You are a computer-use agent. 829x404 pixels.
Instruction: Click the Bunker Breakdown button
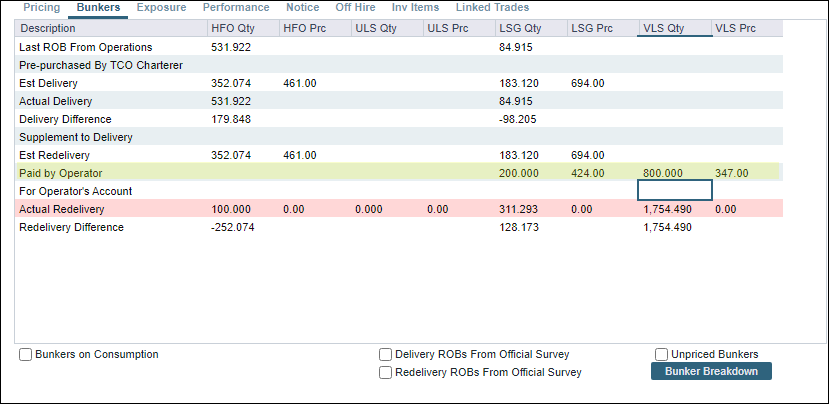[711, 372]
